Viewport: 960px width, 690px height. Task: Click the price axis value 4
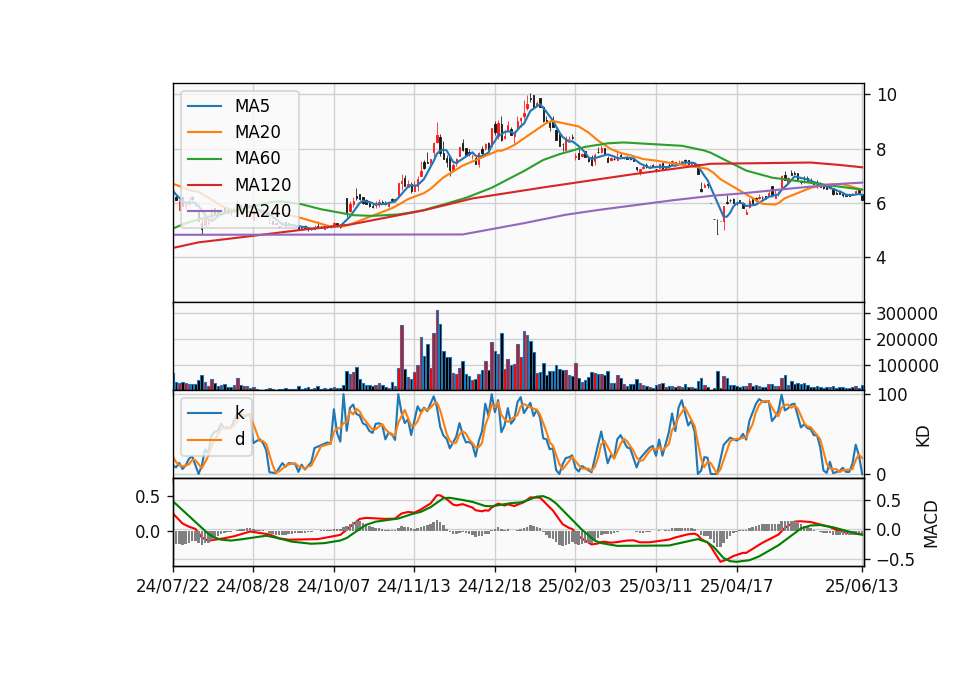(x=882, y=258)
